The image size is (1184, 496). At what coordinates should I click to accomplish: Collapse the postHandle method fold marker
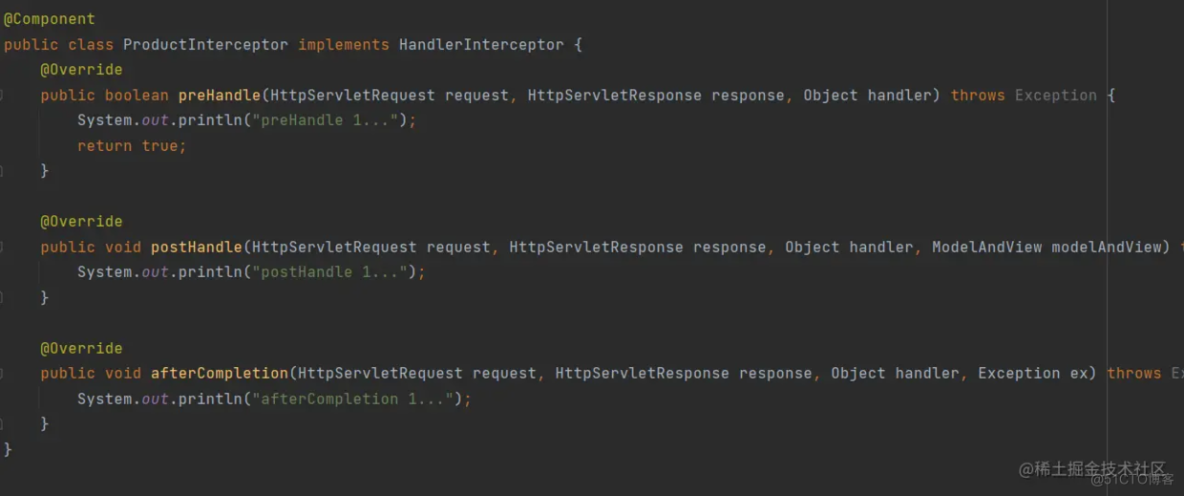coord(2,247)
